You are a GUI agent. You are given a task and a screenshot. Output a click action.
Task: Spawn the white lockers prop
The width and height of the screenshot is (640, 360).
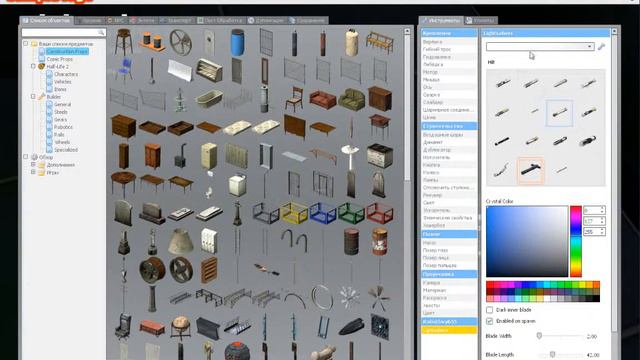209,241
